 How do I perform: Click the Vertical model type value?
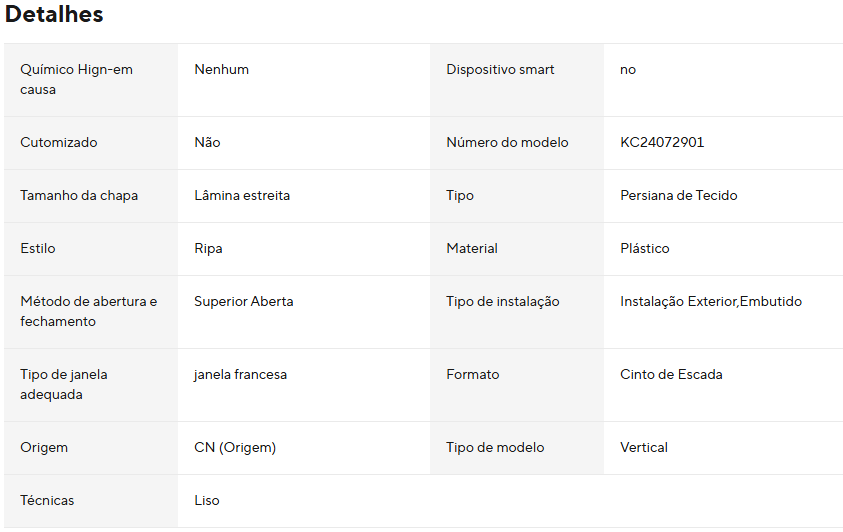(x=644, y=448)
